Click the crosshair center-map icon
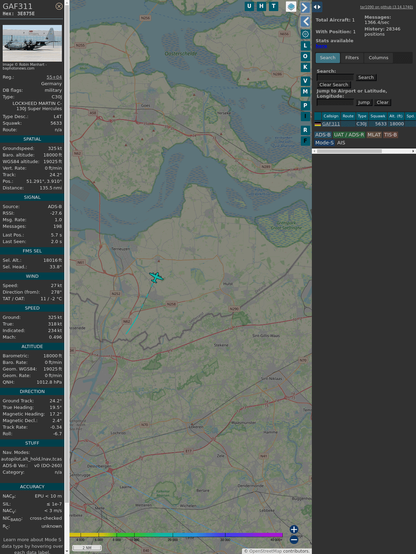 coord(305,34)
